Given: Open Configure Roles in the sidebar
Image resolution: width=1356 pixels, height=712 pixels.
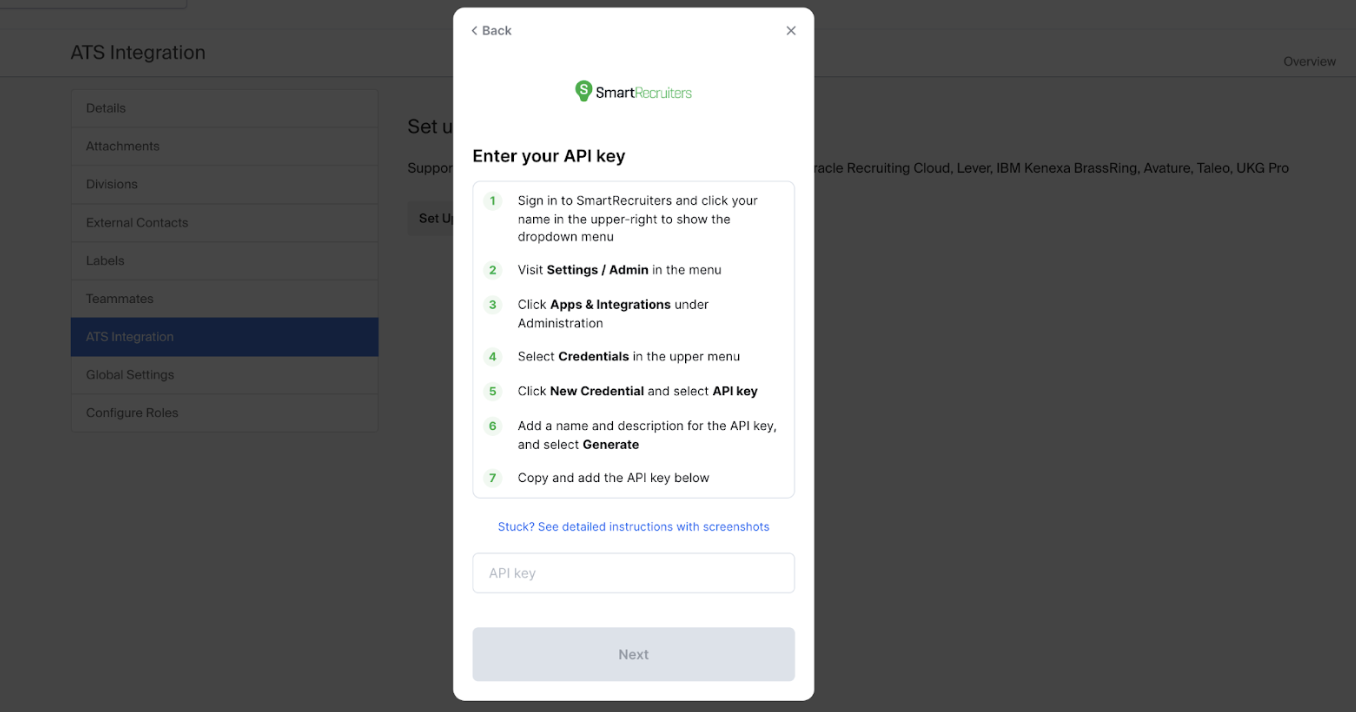Looking at the screenshot, I should tap(224, 413).
